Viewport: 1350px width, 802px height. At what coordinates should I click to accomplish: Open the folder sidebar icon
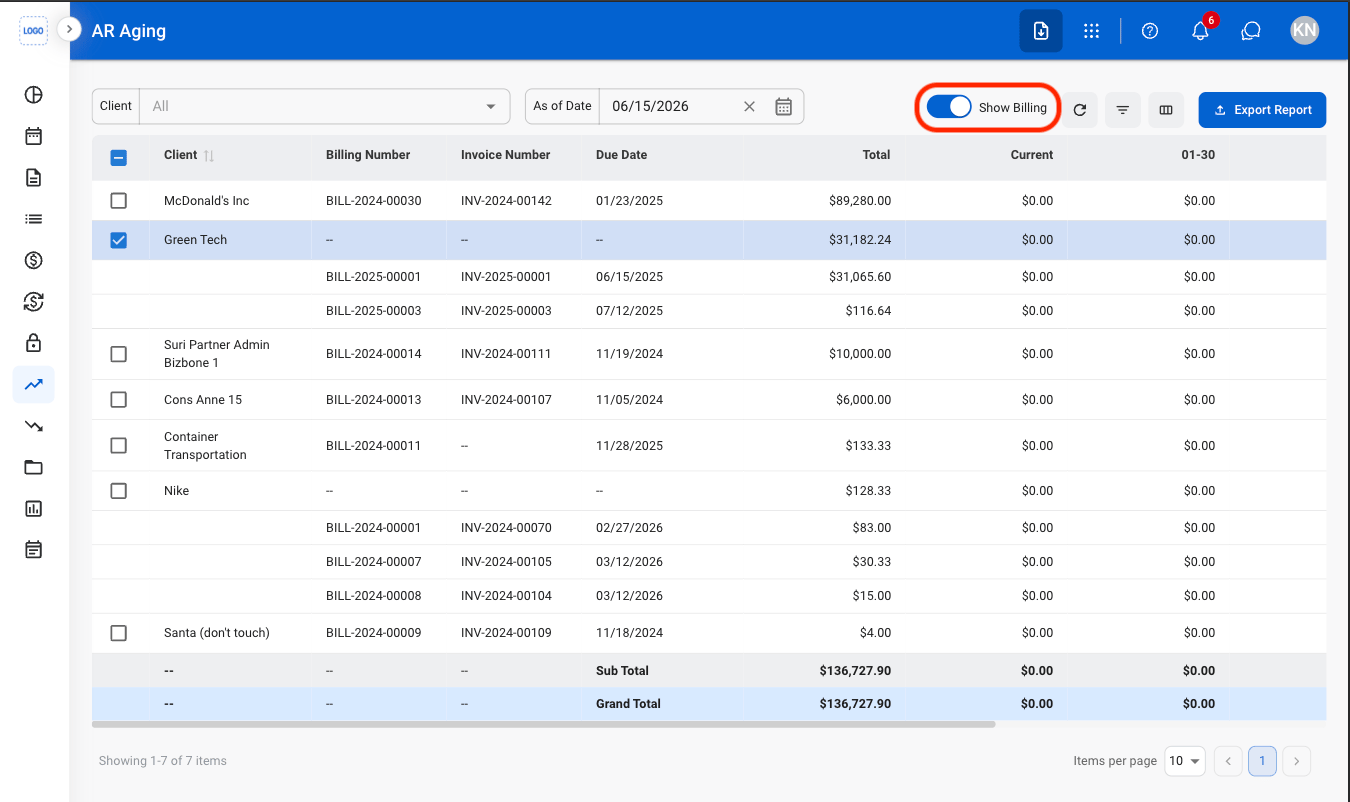point(33,467)
